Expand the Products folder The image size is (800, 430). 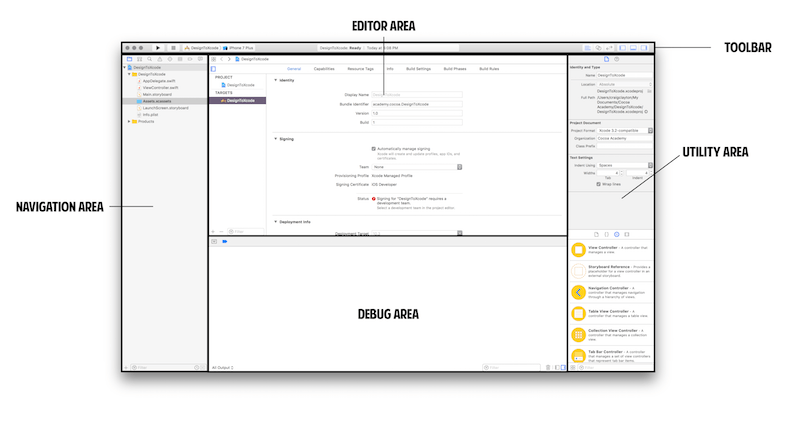pyautogui.click(x=129, y=121)
